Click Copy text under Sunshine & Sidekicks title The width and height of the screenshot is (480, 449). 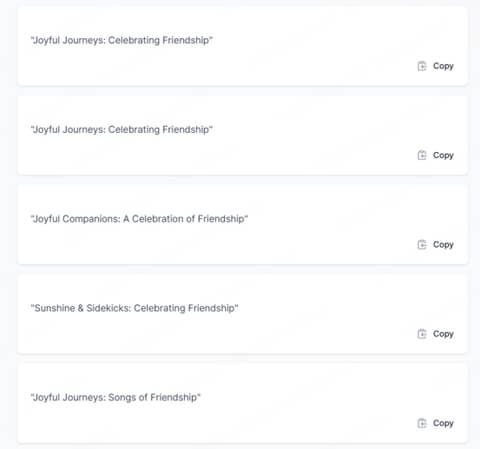click(443, 334)
